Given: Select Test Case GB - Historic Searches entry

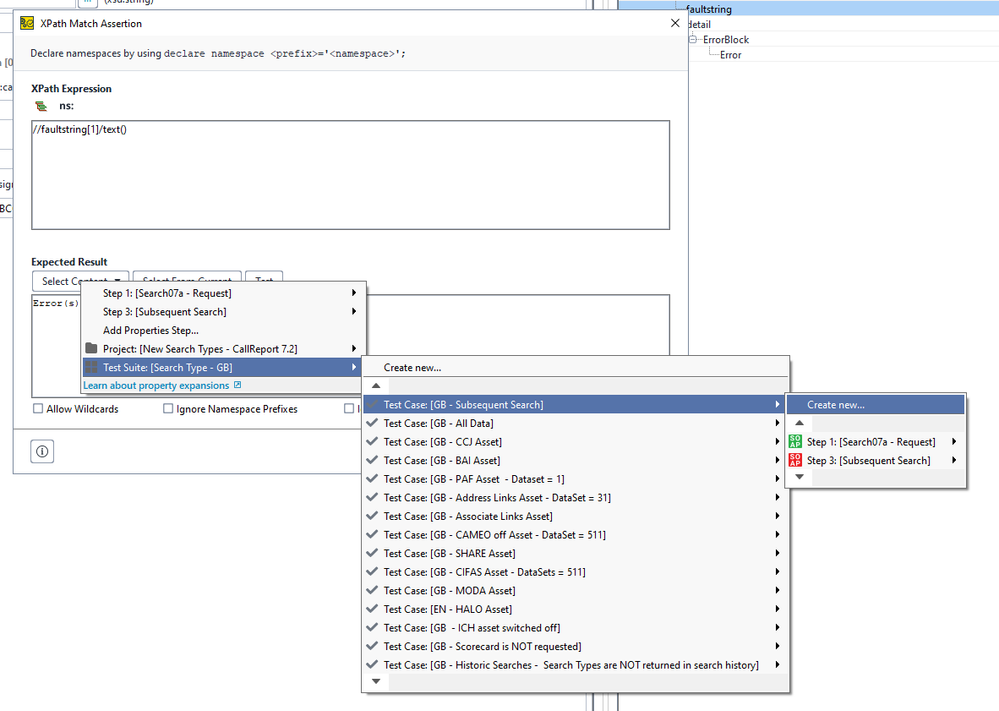Looking at the screenshot, I should 576,664.
